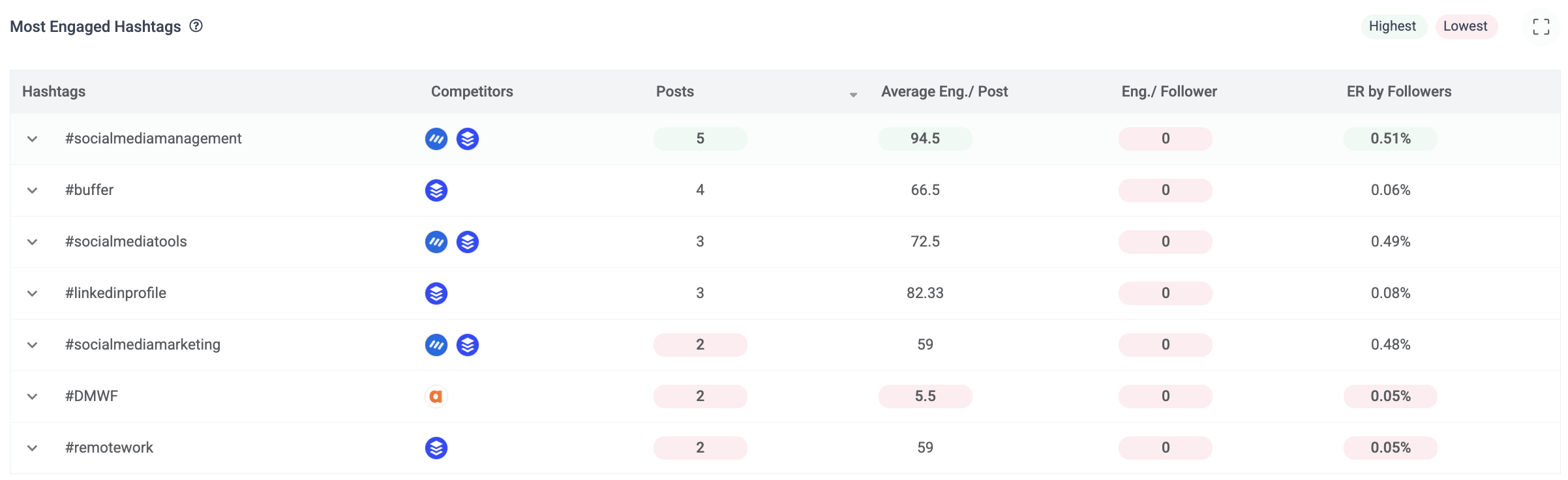Click Sendible icon in #socialmediamarketing row
The height and width of the screenshot is (480, 1568).
[x=436, y=345]
